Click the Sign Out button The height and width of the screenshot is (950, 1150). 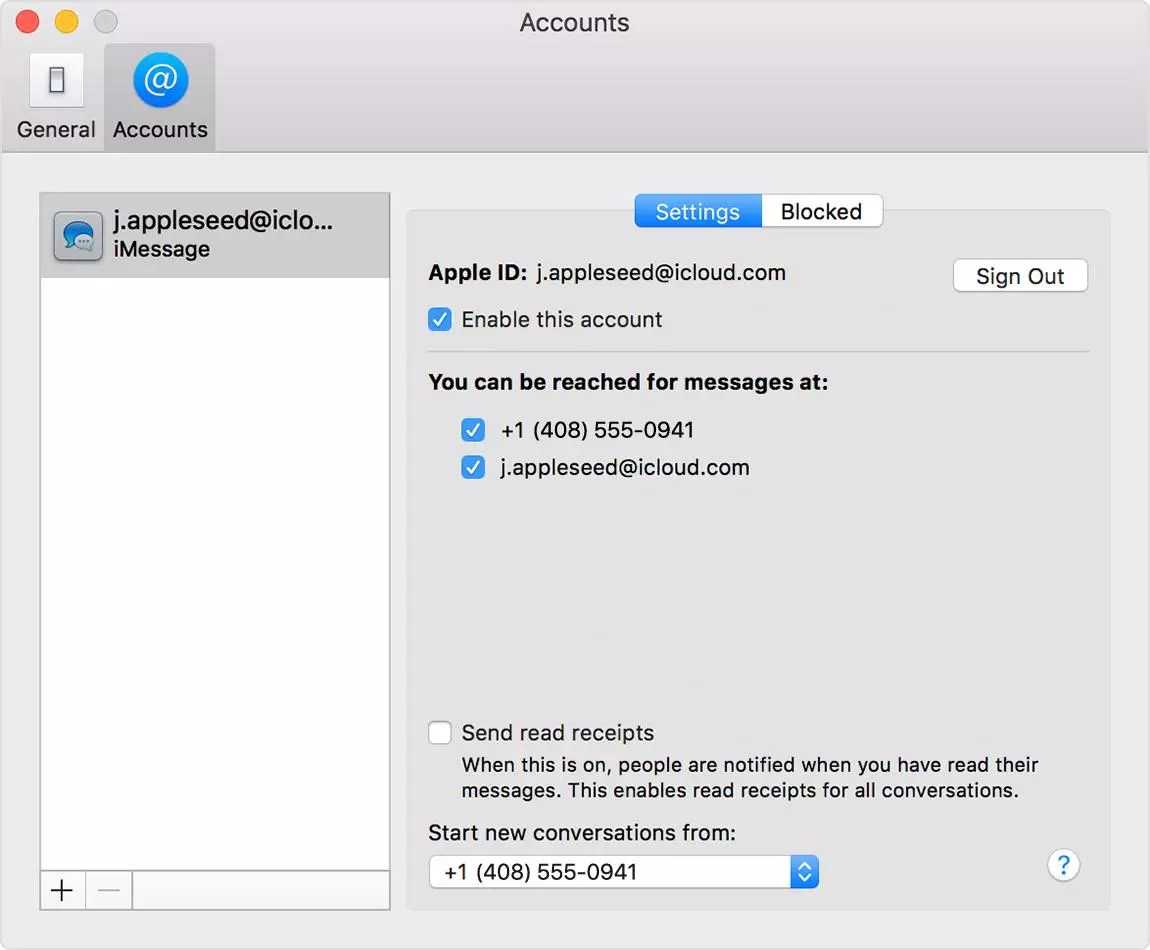pos(1019,277)
